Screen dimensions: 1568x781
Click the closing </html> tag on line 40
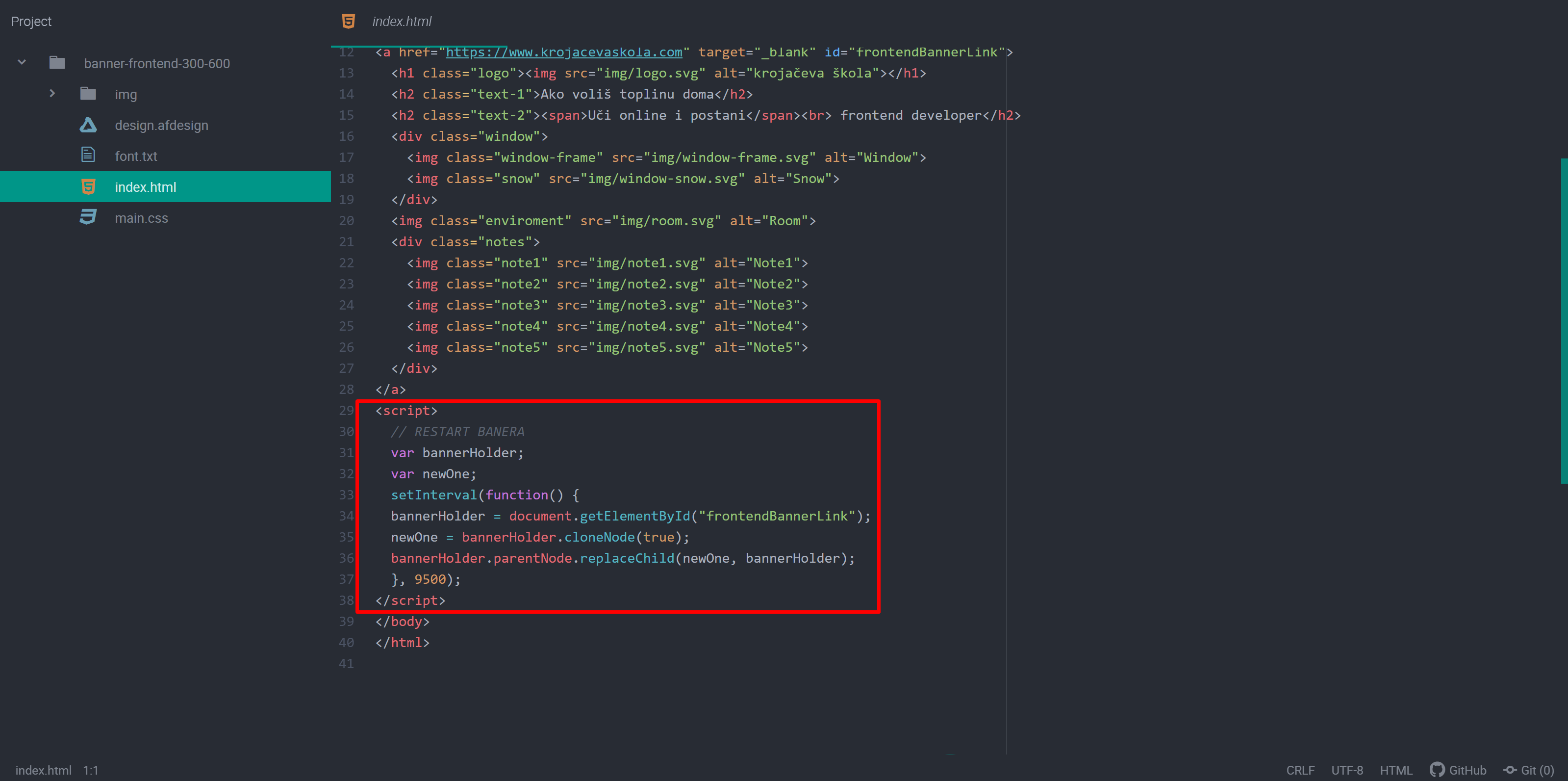pos(403,642)
